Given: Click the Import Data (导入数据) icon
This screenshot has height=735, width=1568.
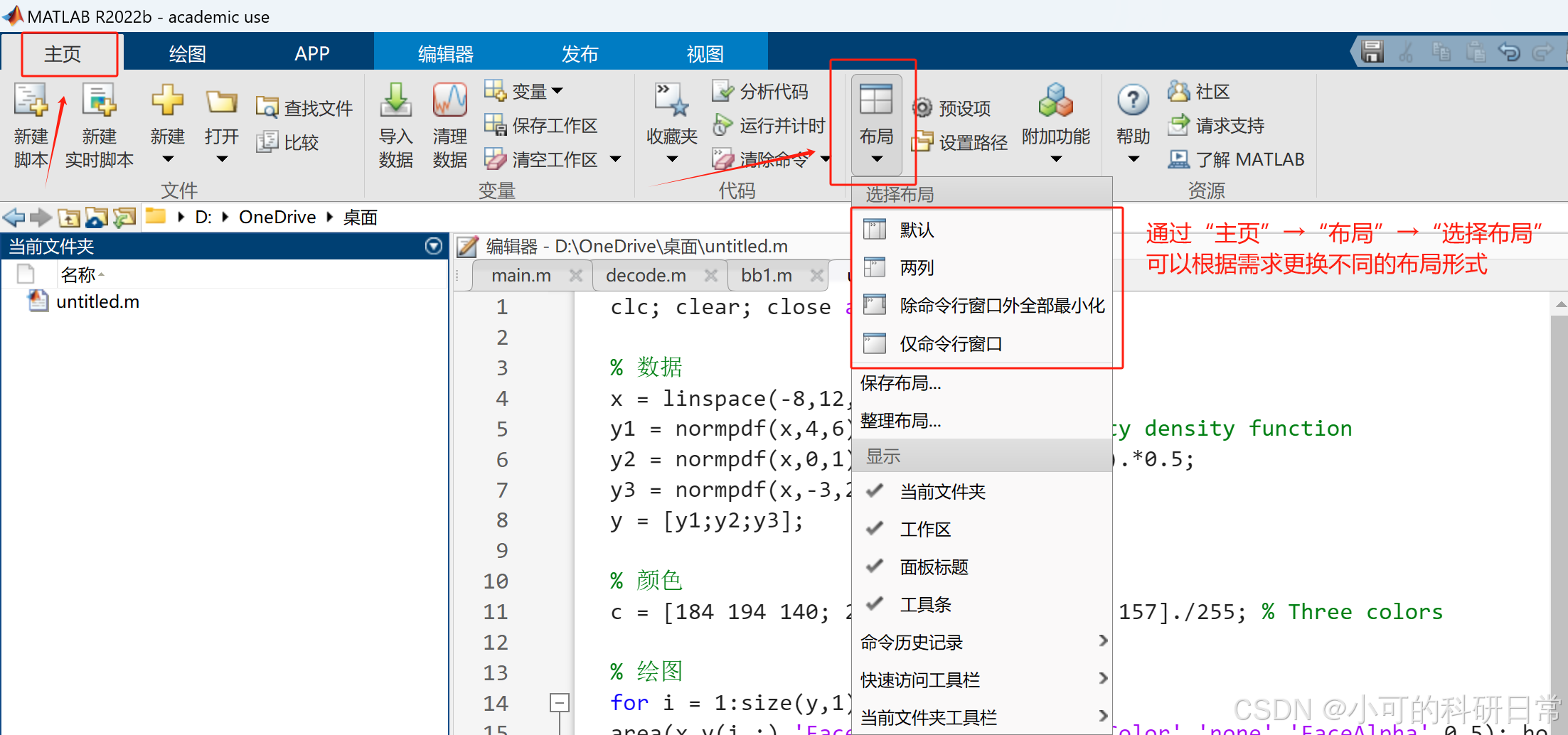Looking at the screenshot, I should pyautogui.click(x=395, y=100).
